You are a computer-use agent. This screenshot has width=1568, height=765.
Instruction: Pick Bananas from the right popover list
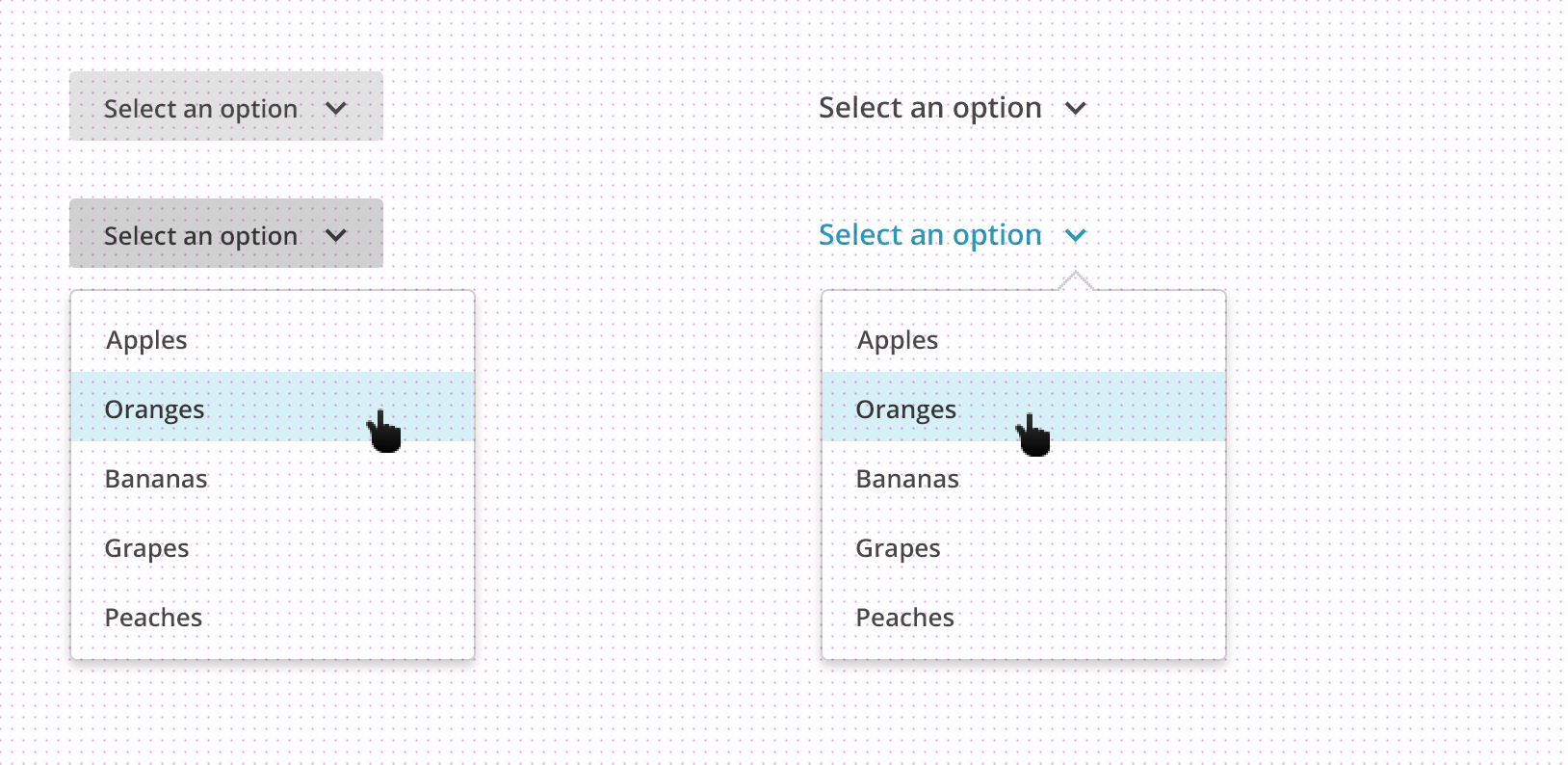tap(1024, 479)
